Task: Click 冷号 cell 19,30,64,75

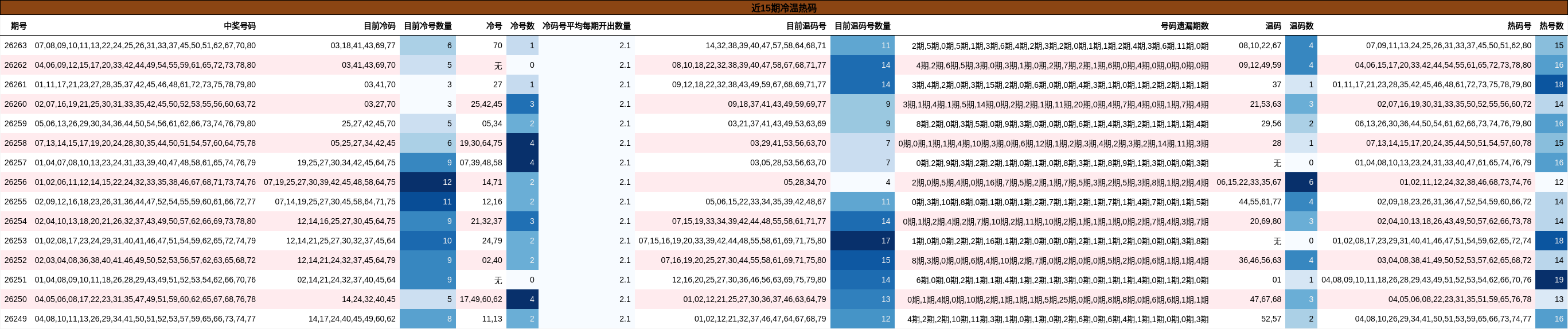Action: coord(481,142)
